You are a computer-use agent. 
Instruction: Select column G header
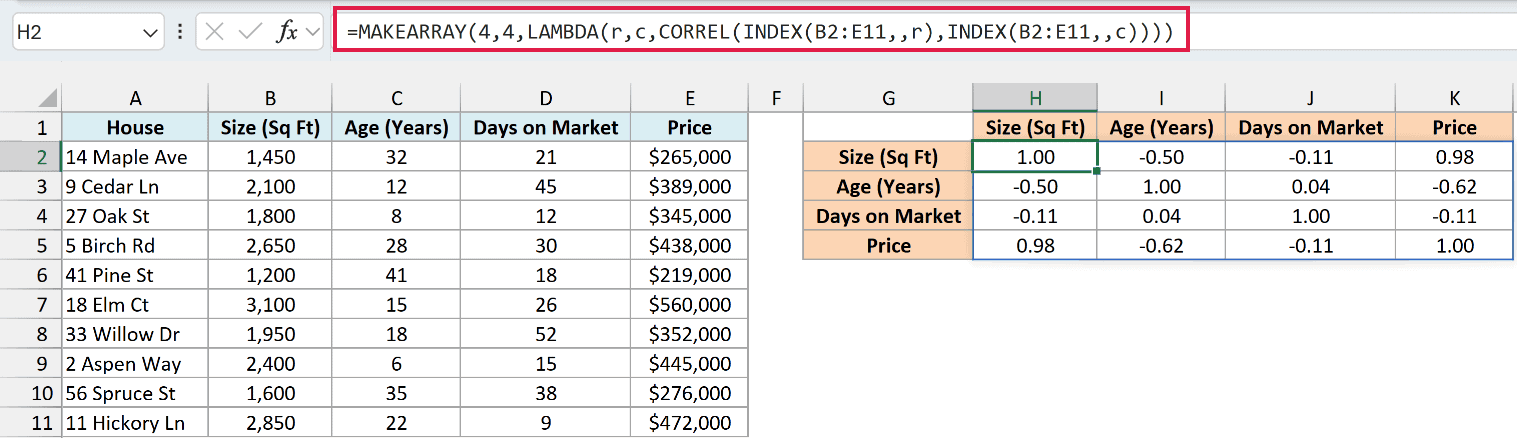[x=888, y=97]
